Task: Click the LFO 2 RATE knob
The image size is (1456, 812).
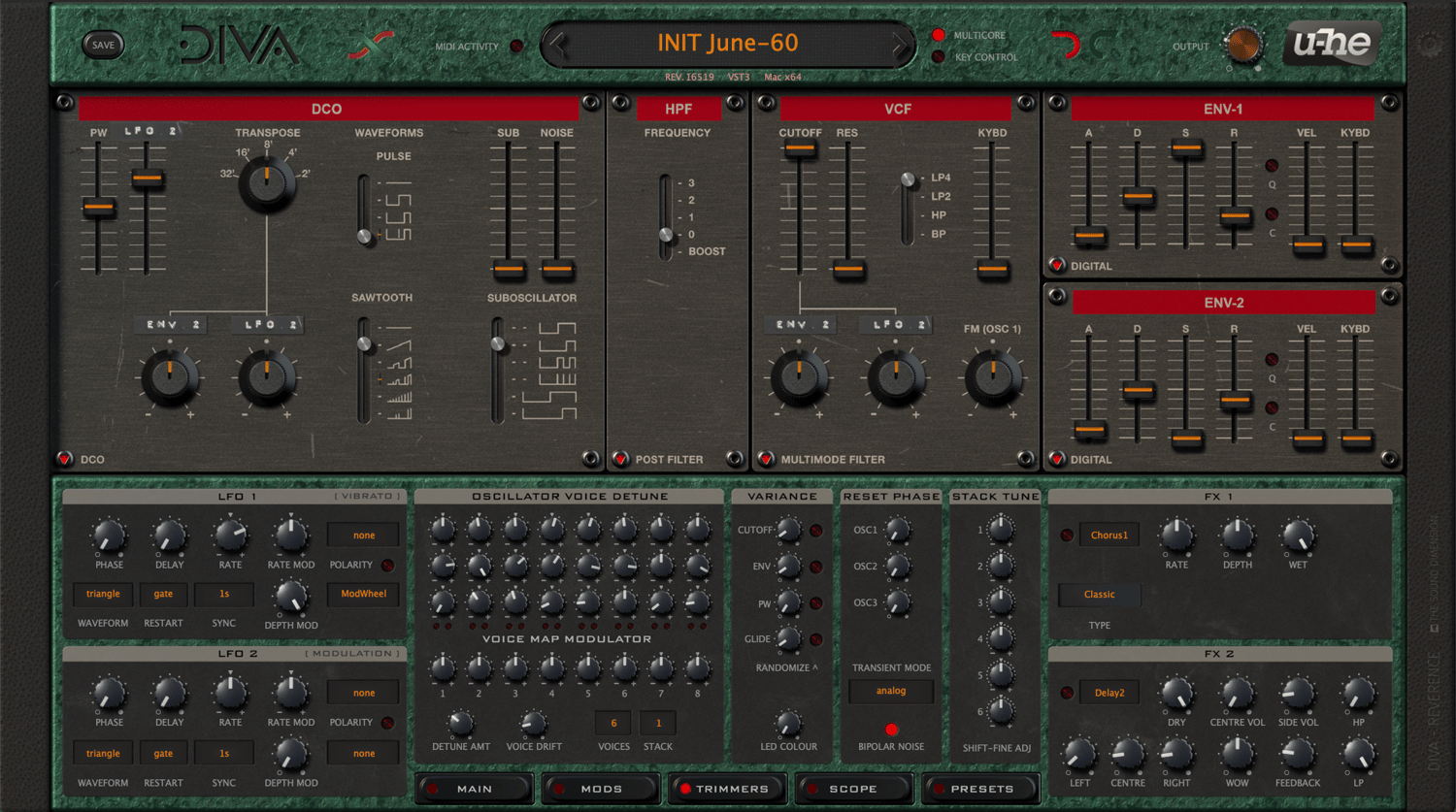Action: [230, 694]
